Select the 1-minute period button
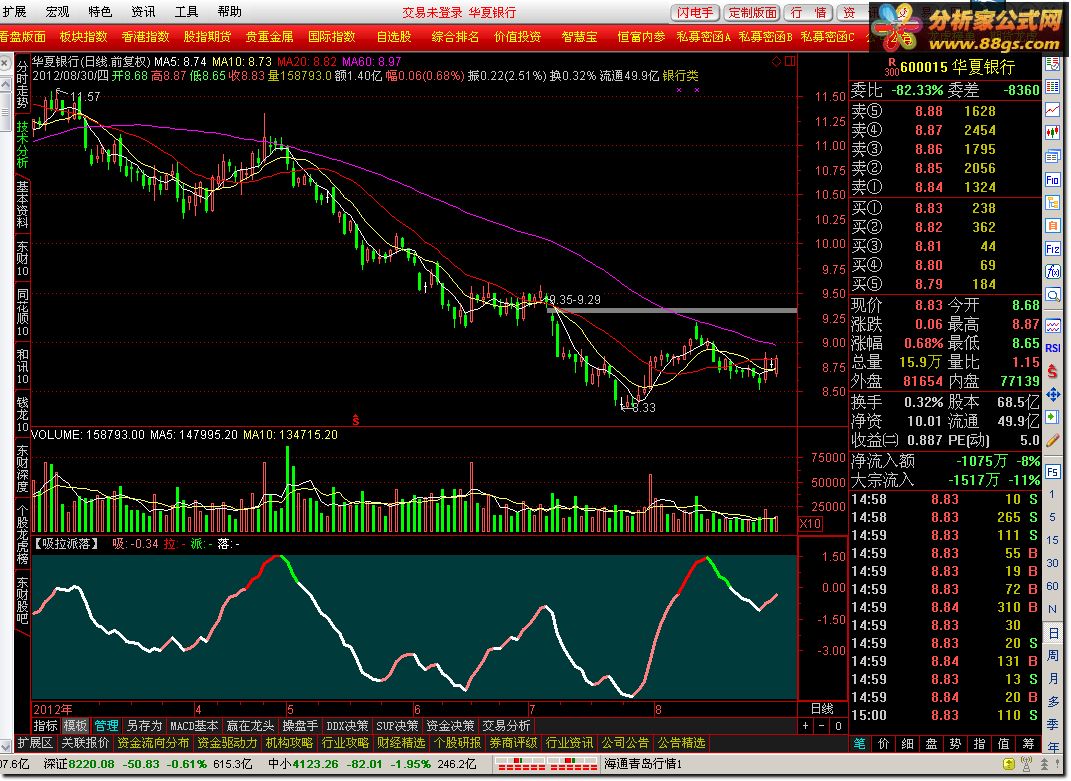This screenshot has width=1071, height=781. [1053, 494]
